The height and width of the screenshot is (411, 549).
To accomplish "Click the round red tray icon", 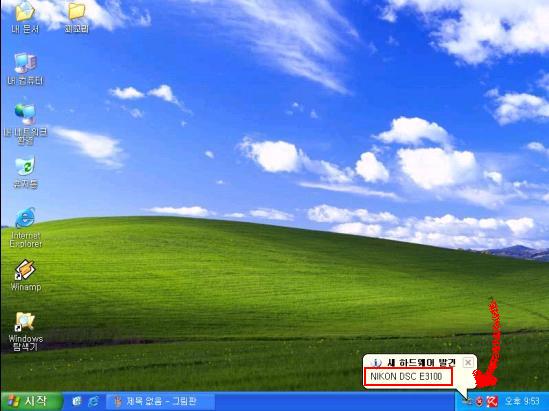I will [x=479, y=402].
